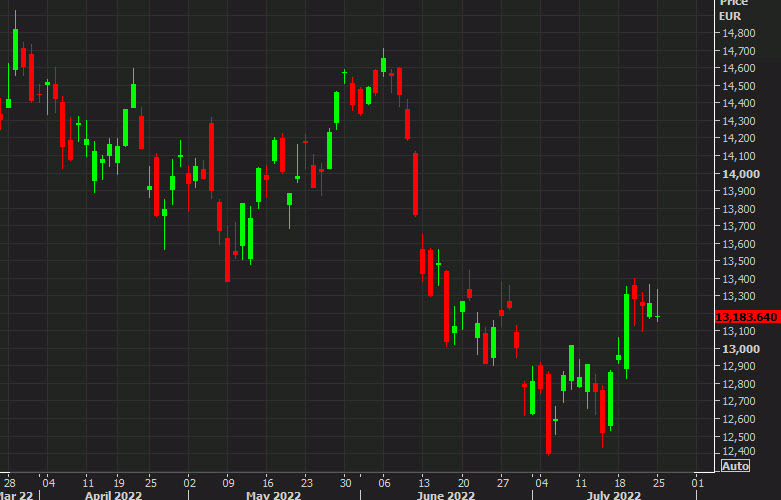Click the 12,400 price axis label

(x=739, y=451)
